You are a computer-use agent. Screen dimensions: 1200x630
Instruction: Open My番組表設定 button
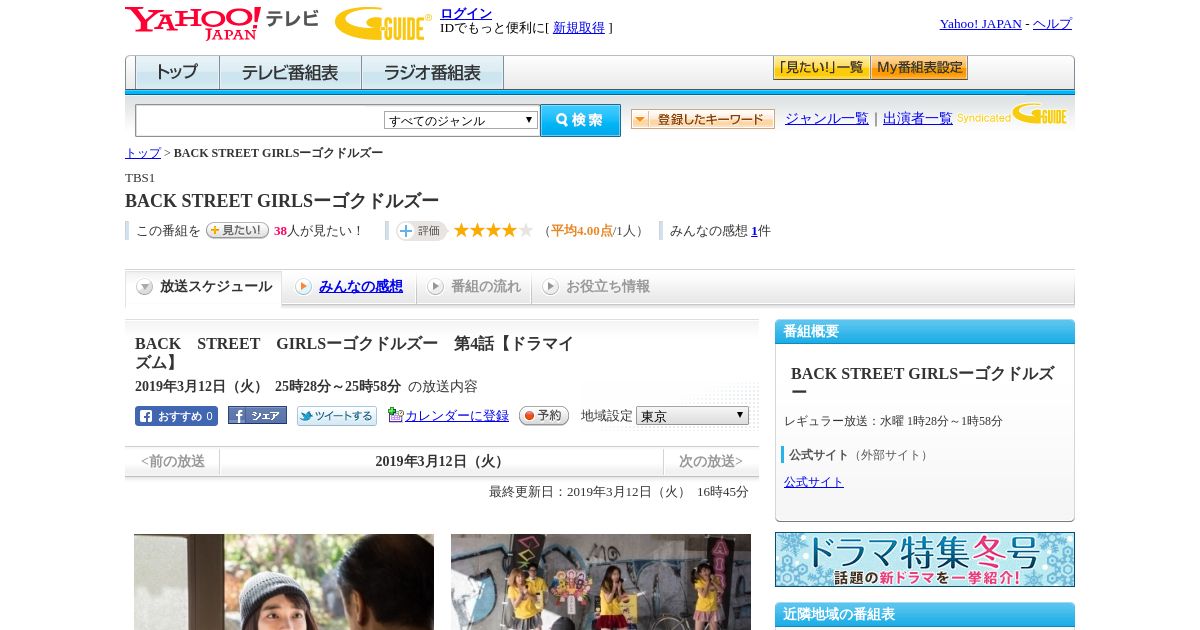click(919, 68)
